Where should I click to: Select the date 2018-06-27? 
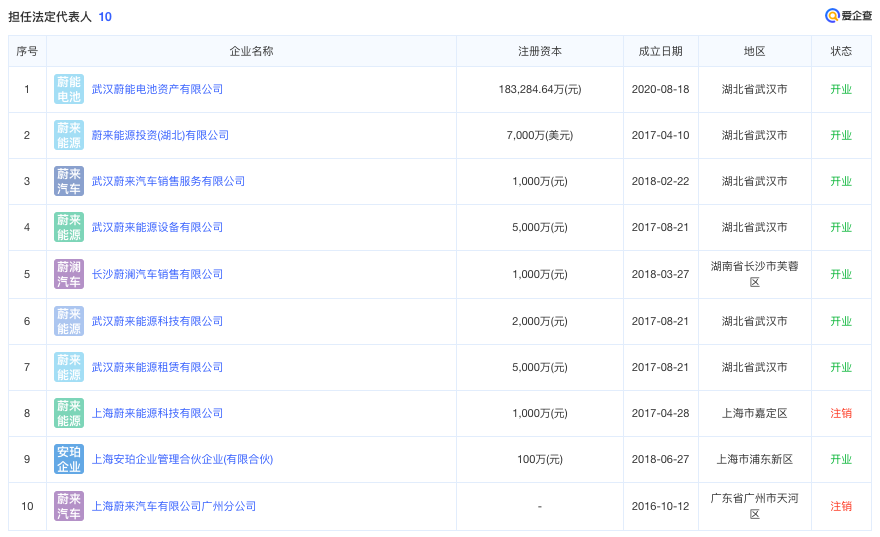[x=661, y=460]
